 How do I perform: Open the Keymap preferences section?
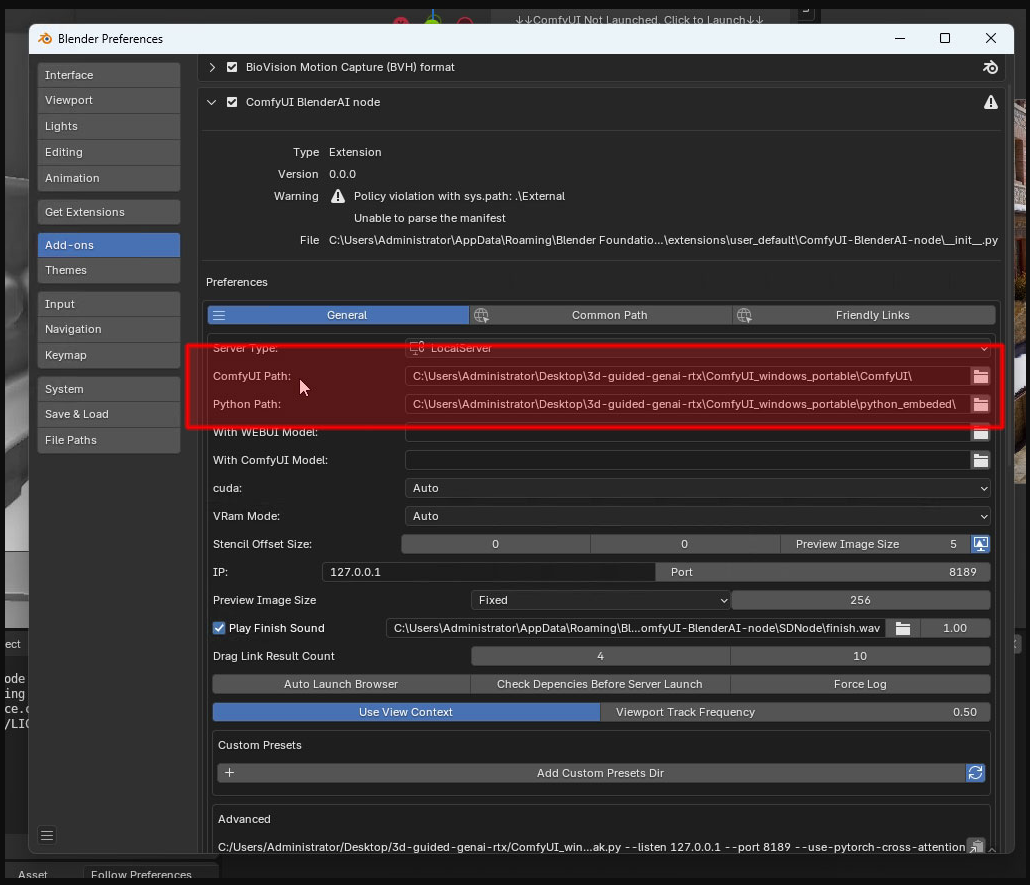pos(108,355)
